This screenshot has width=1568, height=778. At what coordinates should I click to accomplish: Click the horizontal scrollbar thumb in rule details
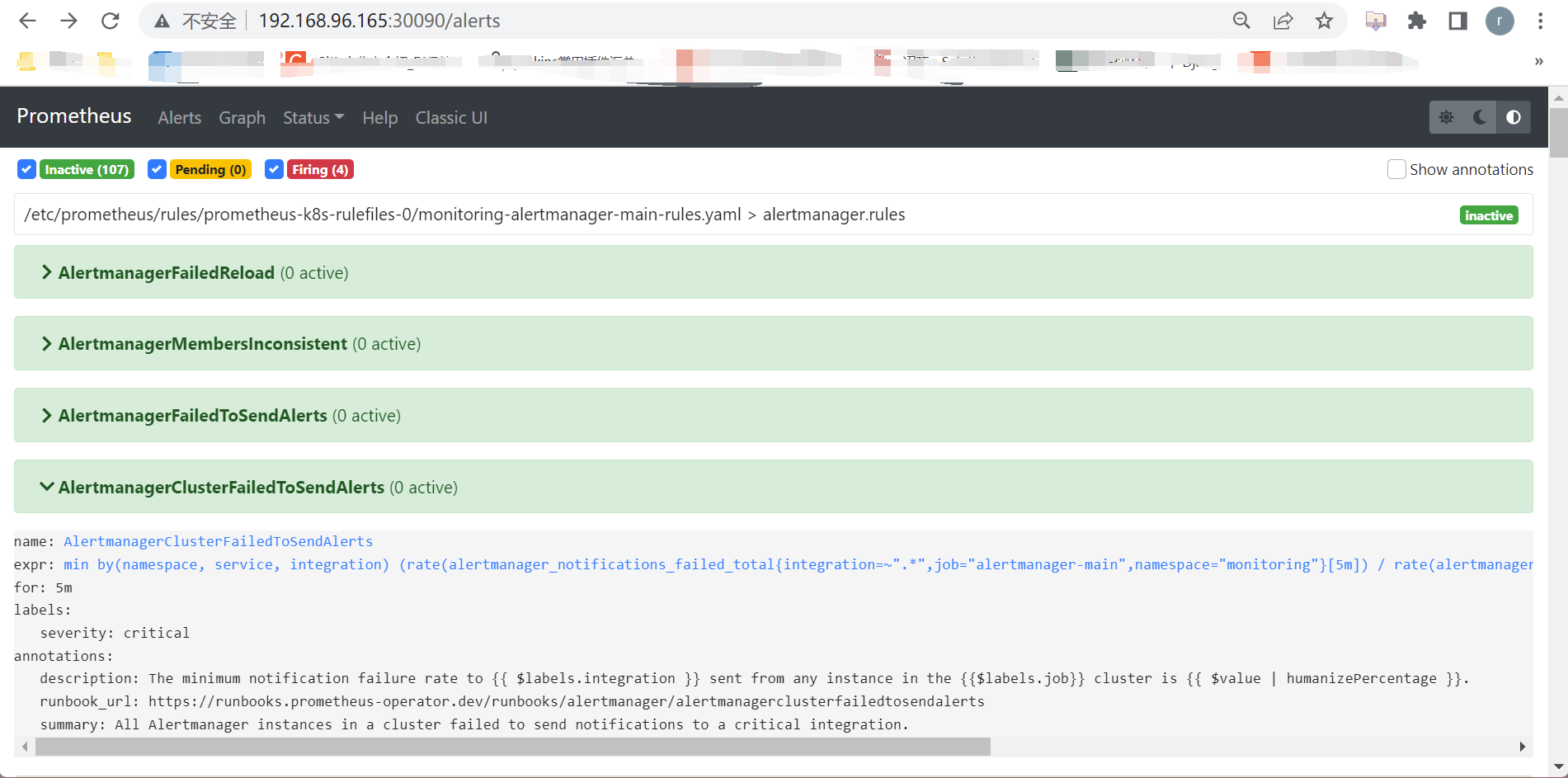[512, 747]
